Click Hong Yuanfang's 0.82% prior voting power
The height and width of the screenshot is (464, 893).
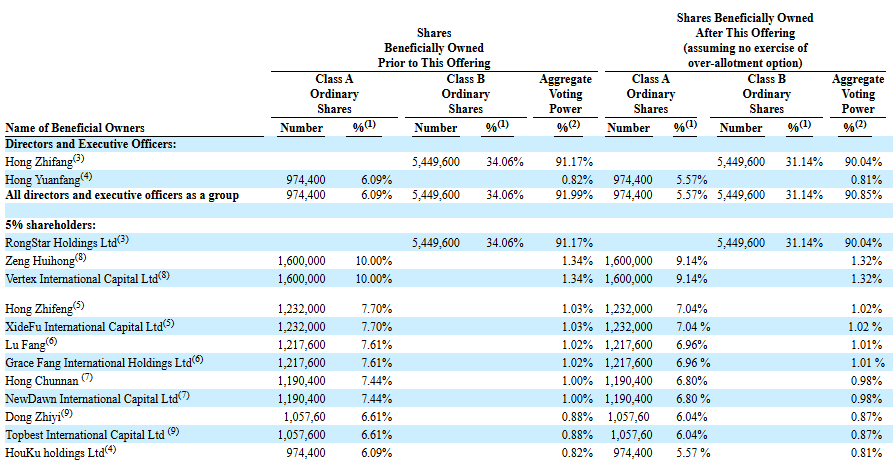pos(577,180)
